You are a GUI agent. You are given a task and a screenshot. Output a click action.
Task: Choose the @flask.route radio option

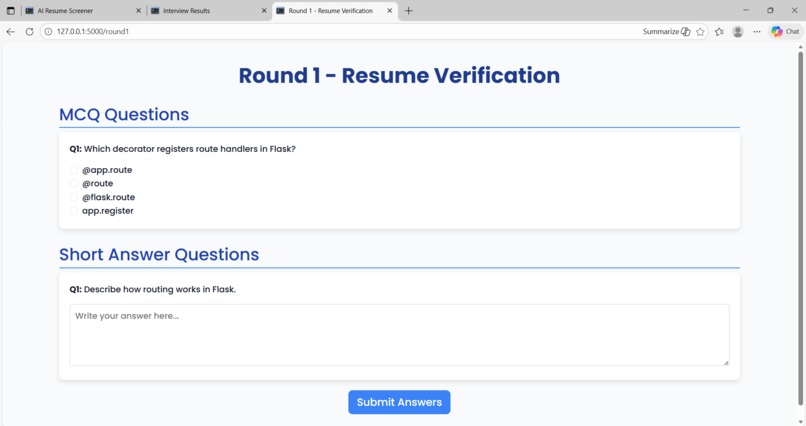(74, 197)
